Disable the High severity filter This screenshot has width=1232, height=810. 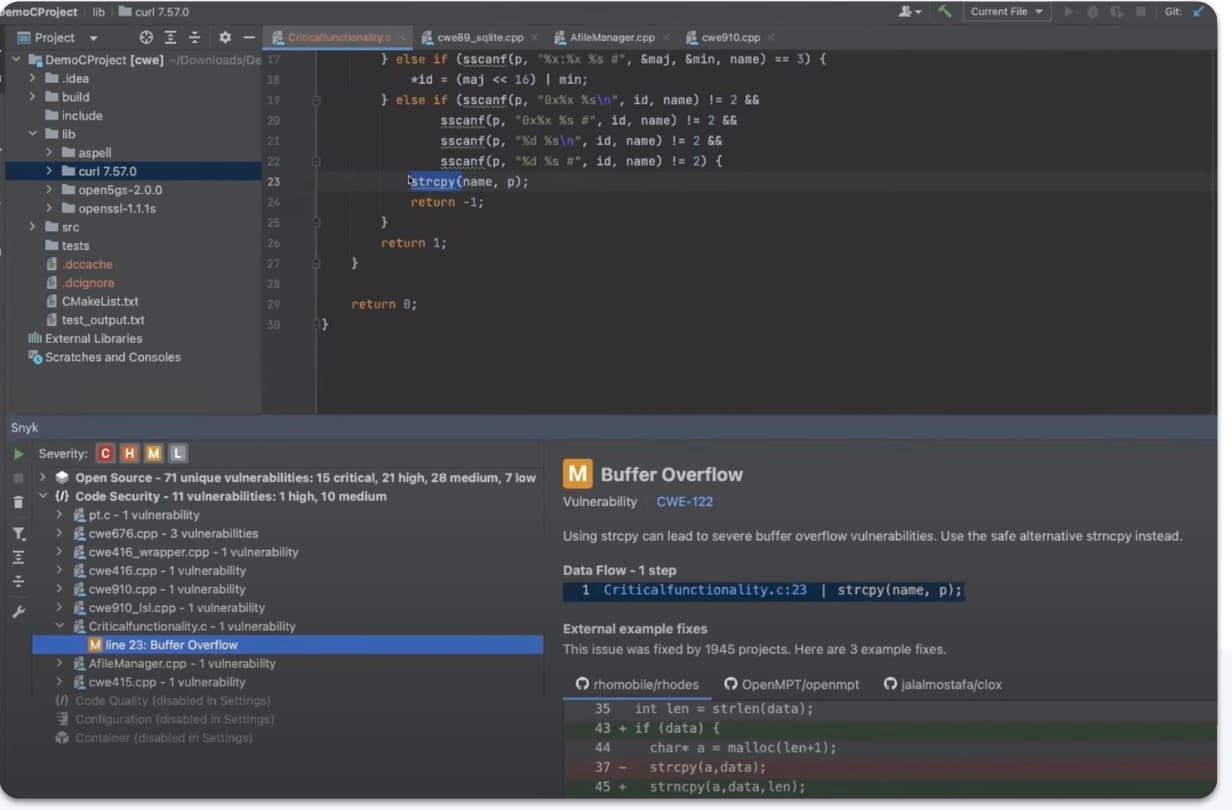129,453
